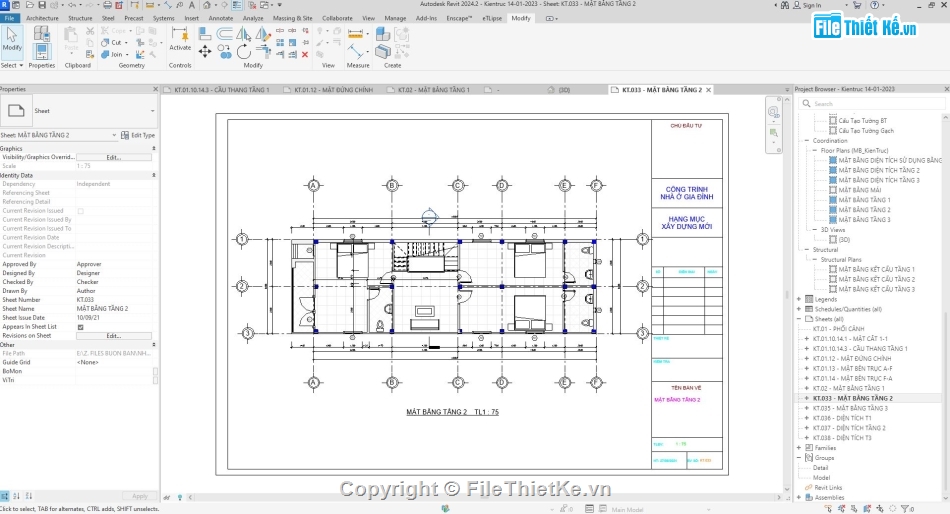Screen dimensions: 950x514
Task: Open MẶT BẰNG MÁI in Project Browser
Action: click(860, 190)
